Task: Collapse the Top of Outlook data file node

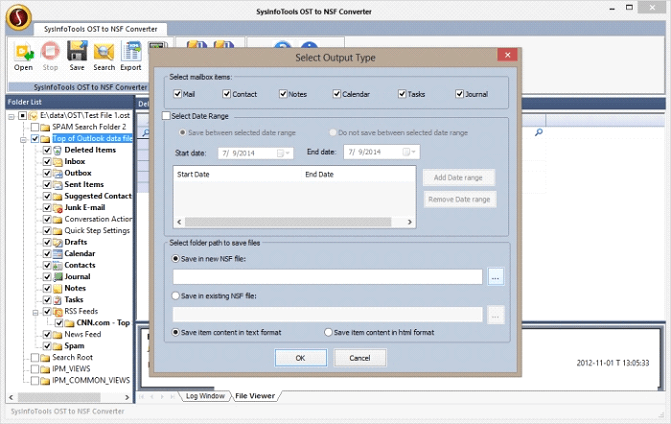Action: point(24,139)
